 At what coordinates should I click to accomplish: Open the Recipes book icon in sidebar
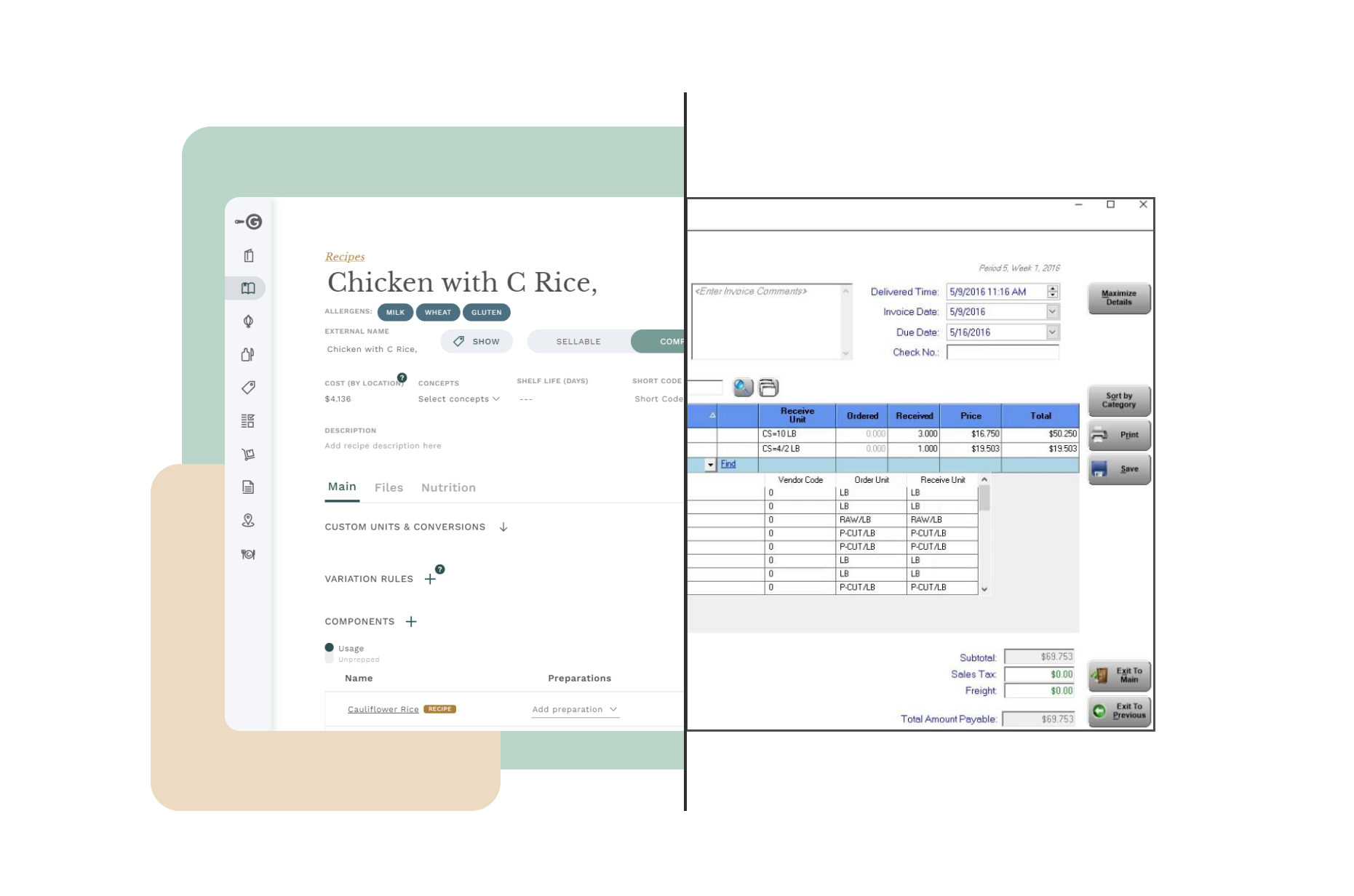248,288
